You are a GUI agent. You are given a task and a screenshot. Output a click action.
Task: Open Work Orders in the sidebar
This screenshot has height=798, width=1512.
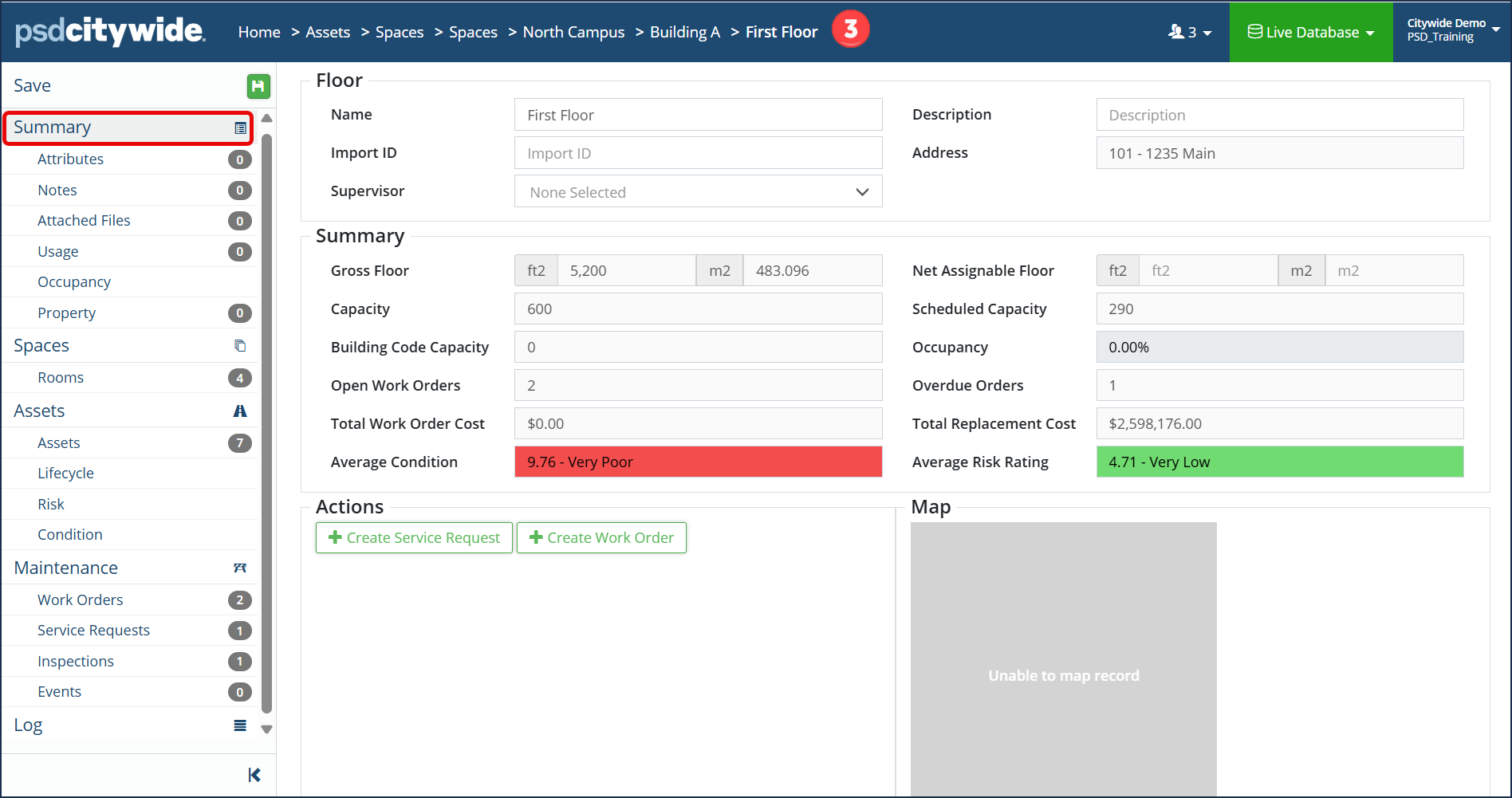[81, 600]
